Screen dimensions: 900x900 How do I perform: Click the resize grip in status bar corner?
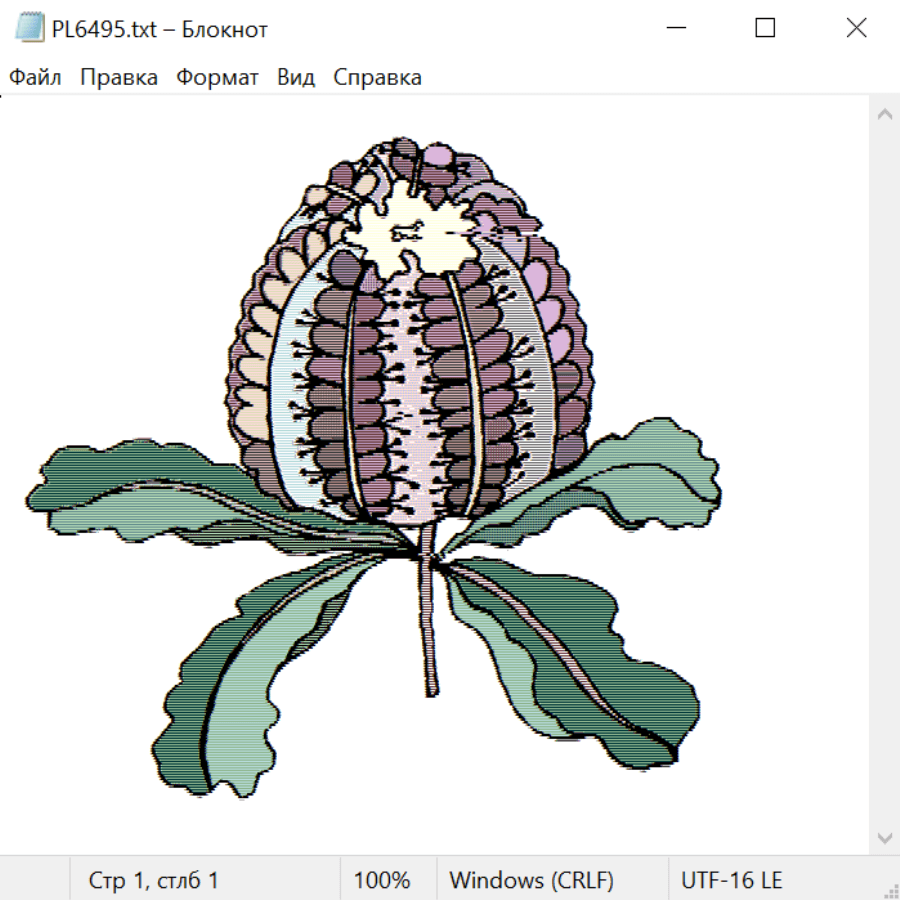[890, 890]
